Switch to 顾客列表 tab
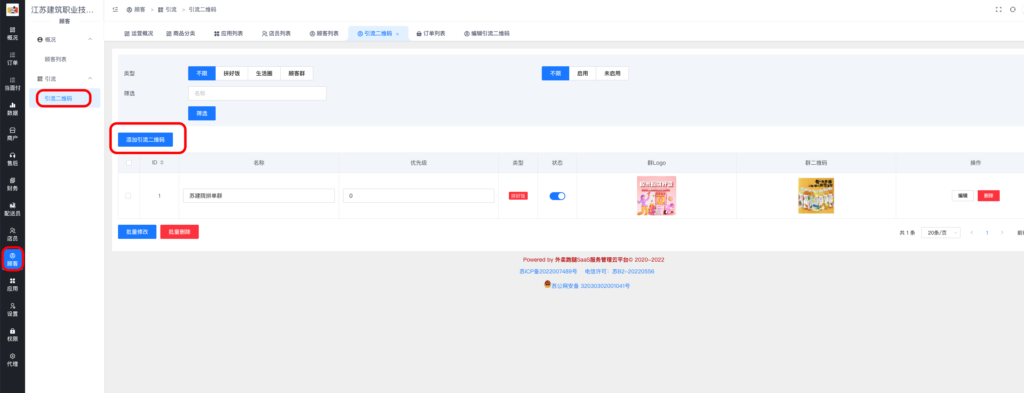Screen dimensions: 1024x393 [324, 33]
